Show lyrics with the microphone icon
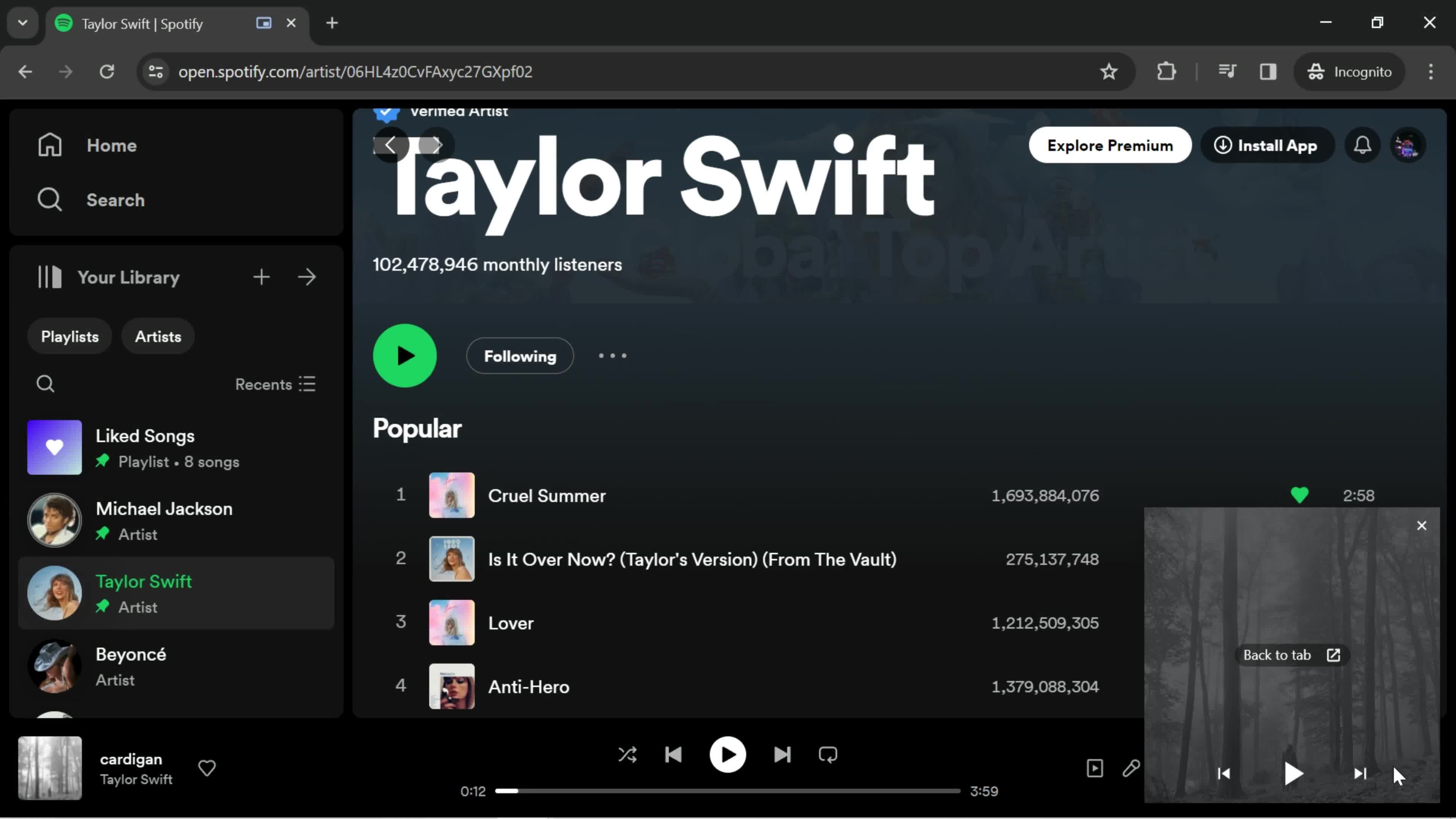The width and height of the screenshot is (1456, 819). tap(1131, 768)
